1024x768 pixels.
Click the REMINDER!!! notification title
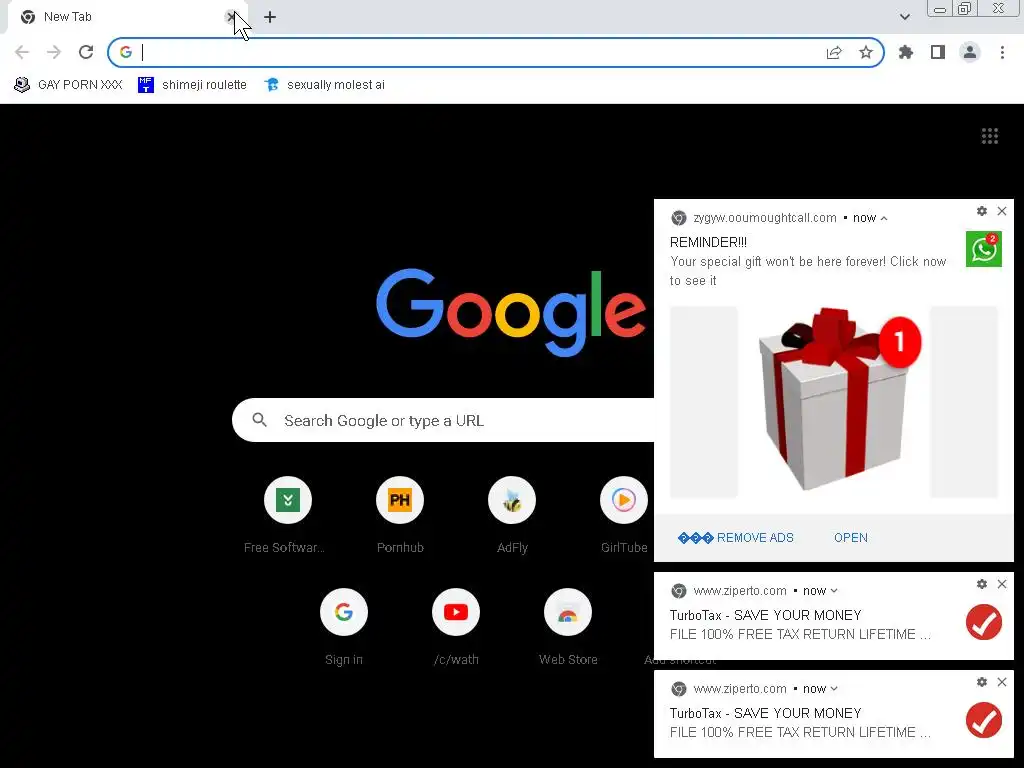[x=709, y=242]
